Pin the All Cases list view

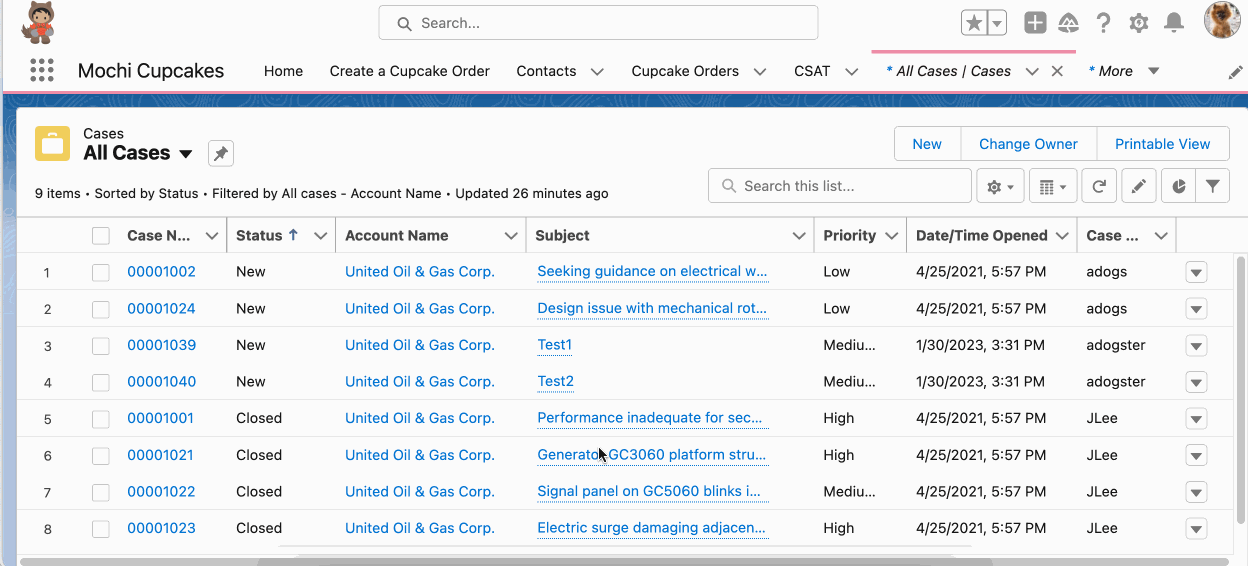pos(221,153)
